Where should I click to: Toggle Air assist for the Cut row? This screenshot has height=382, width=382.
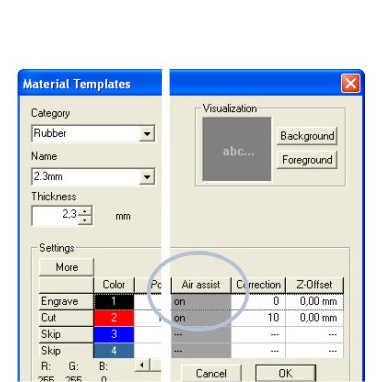201,318
